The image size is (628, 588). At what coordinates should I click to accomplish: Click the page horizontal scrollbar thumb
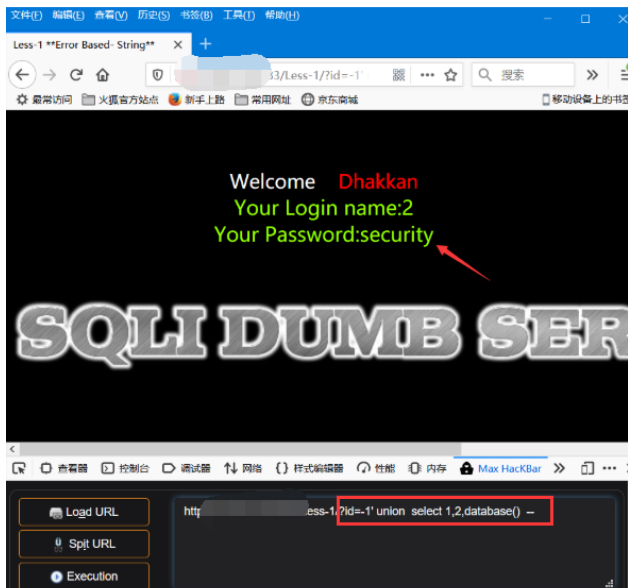tap(240, 449)
